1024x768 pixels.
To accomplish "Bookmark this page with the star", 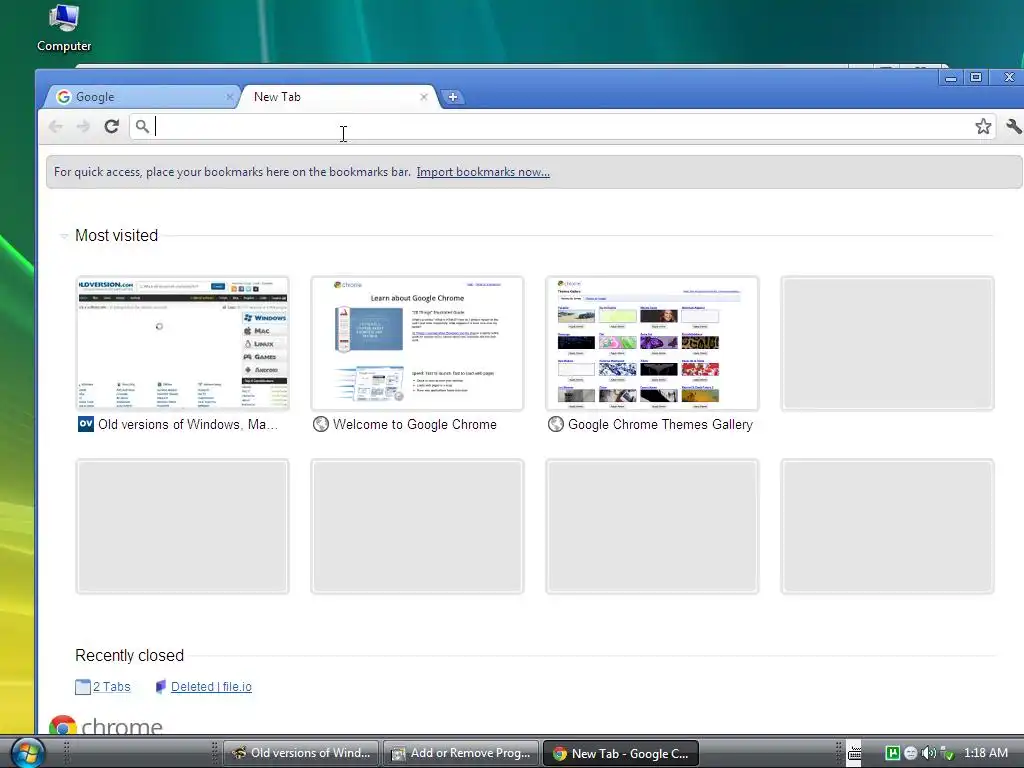I will [983, 126].
